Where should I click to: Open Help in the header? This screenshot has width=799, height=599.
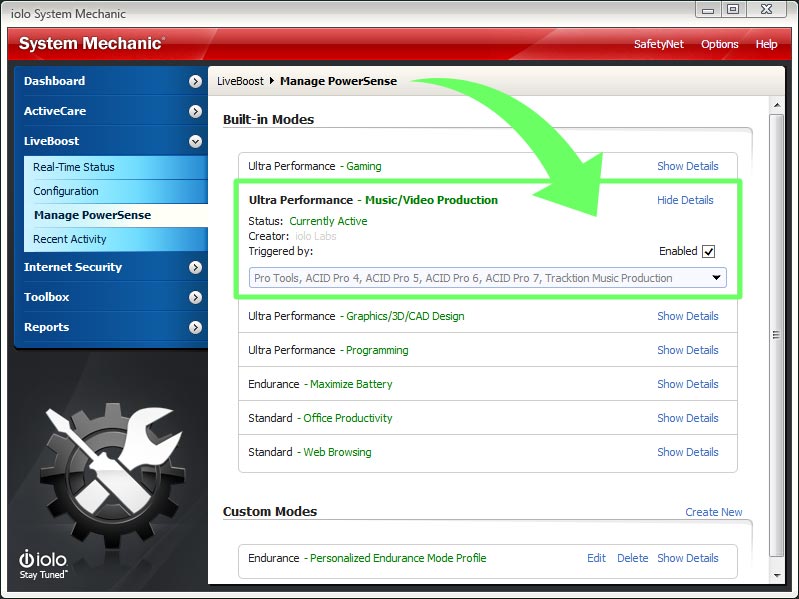click(x=766, y=44)
